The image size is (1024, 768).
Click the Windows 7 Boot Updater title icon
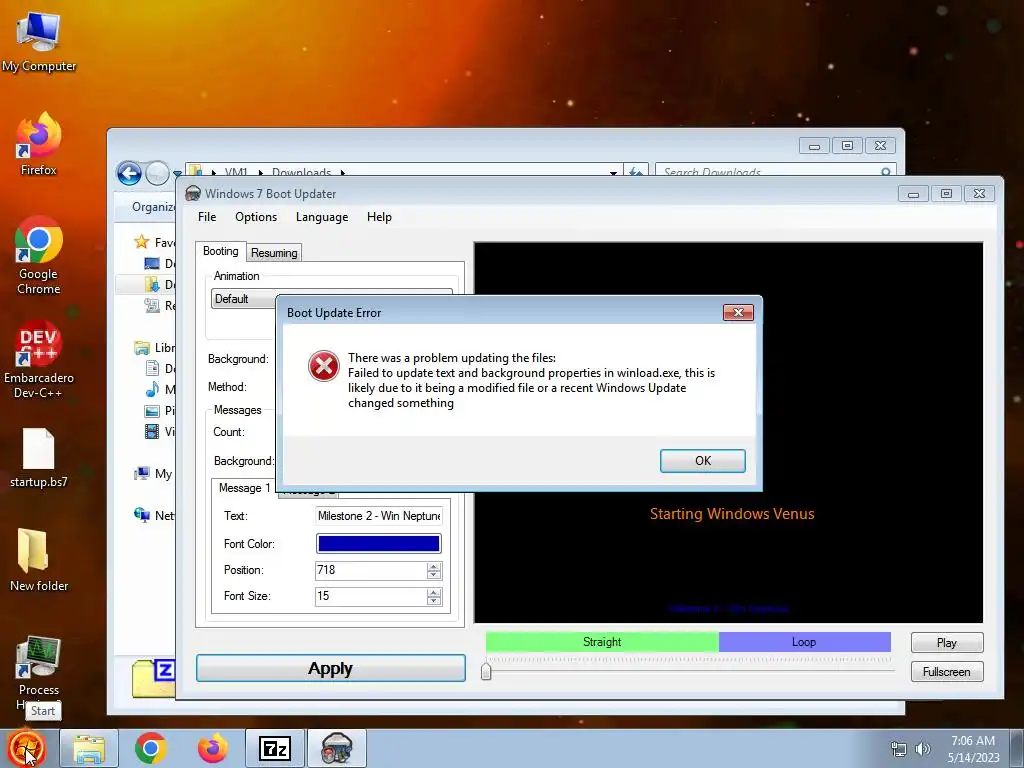(x=193, y=193)
